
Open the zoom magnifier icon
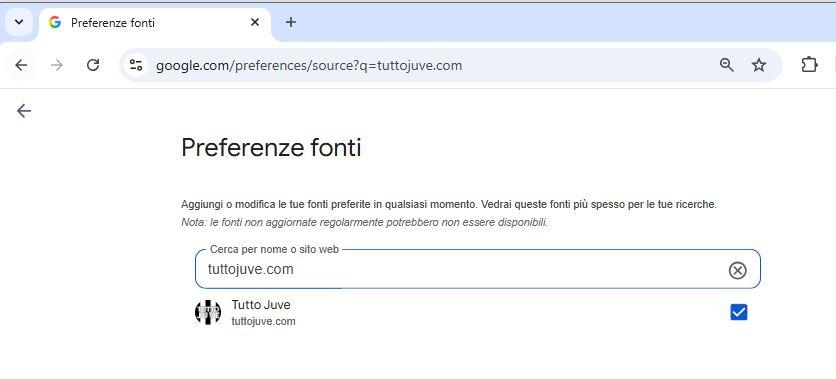coord(726,65)
